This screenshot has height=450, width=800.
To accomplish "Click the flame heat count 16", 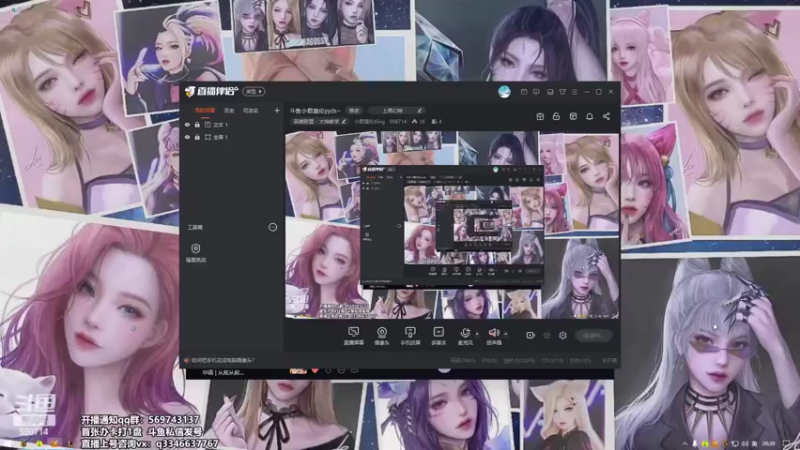I will tap(418, 121).
